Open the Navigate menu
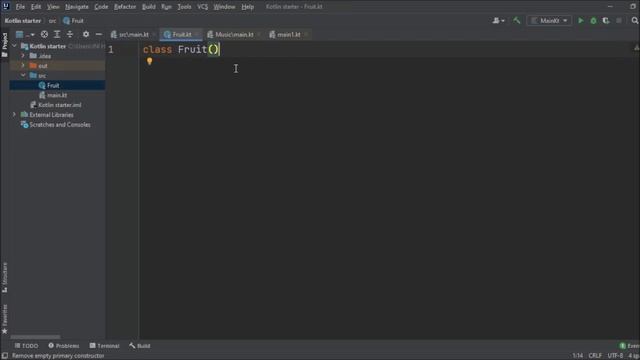Viewport: 640px width, 360px height. [77, 7]
